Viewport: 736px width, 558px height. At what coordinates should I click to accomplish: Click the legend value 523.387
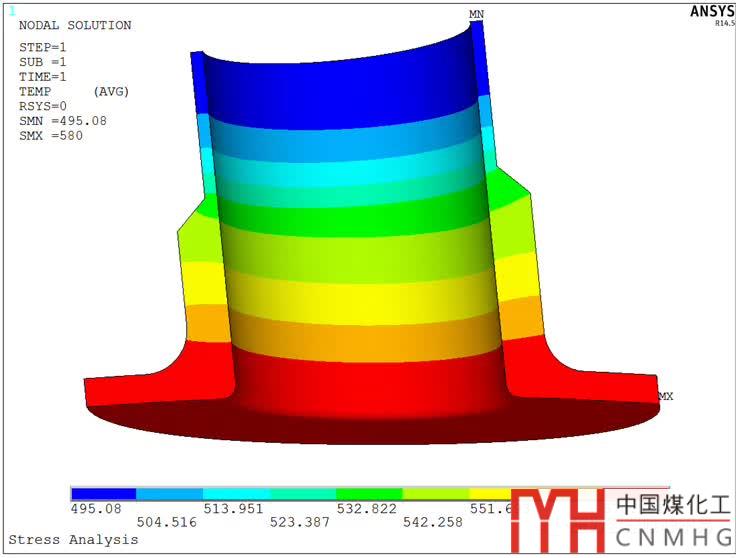click(x=300, y=522)
